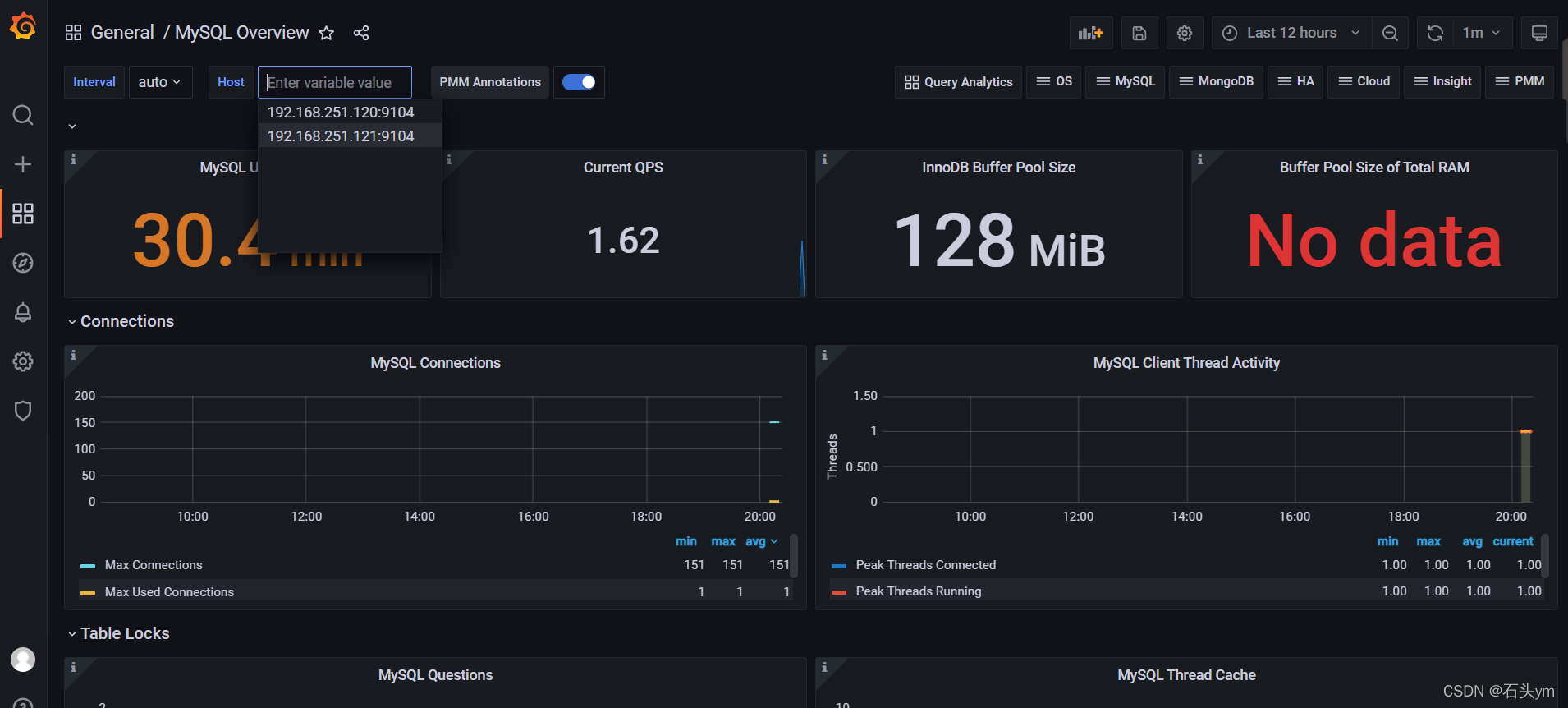Cycle view mode with monitor icon
Screen dimensions: 1568x708
1539,33
